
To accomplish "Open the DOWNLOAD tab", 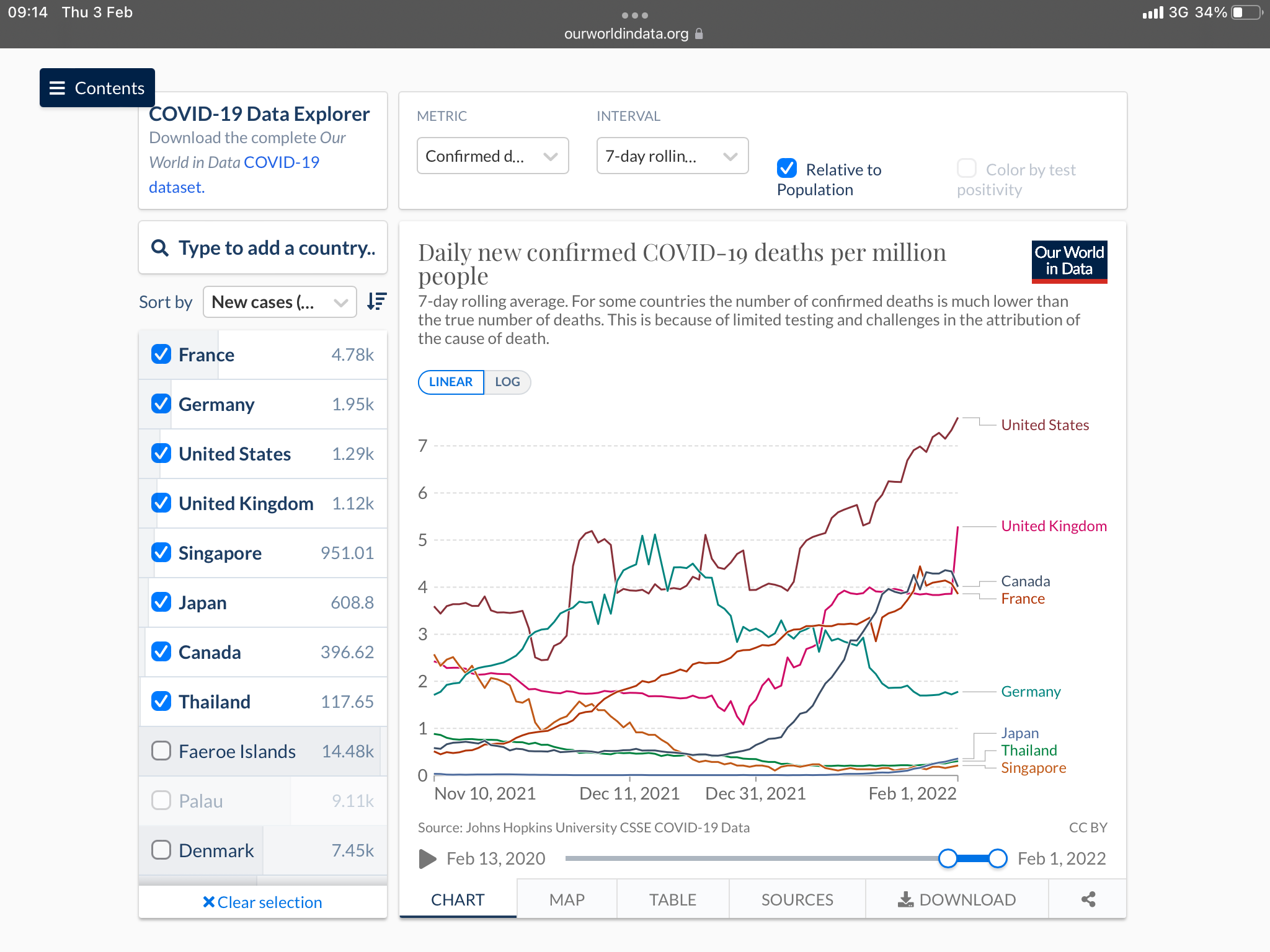I will 957,899.
